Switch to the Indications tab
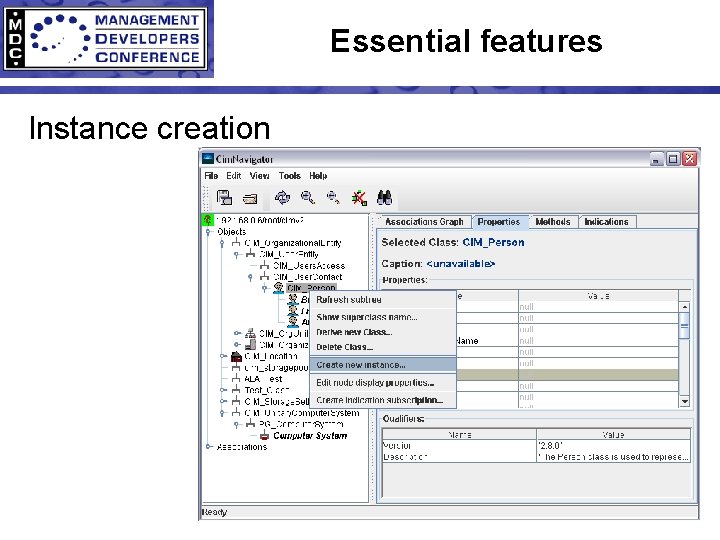This screenshot has height=540, width=720. pyautogui.click(x=607, y=222)
